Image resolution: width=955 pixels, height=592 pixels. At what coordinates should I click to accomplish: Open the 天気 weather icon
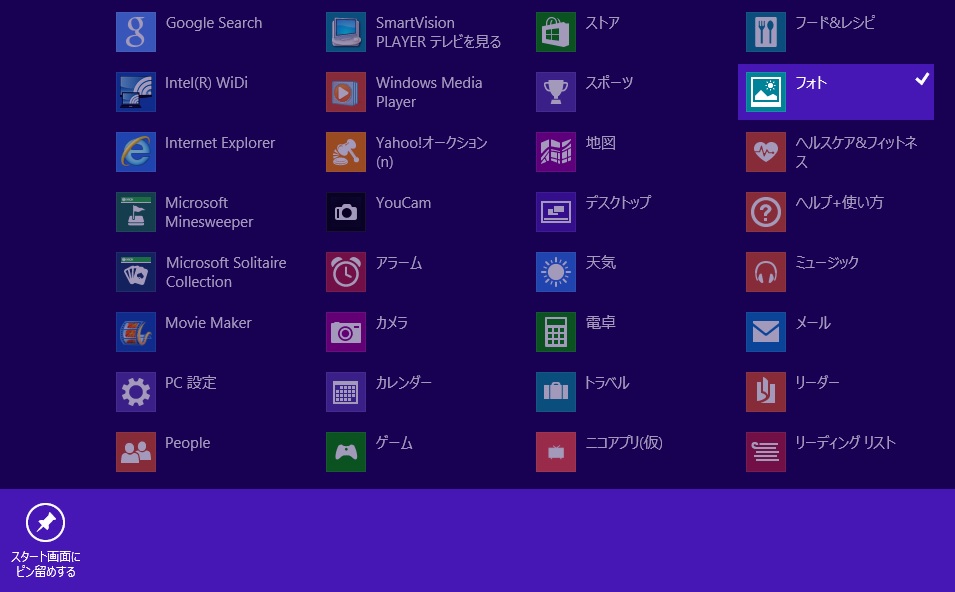[556, 272]
